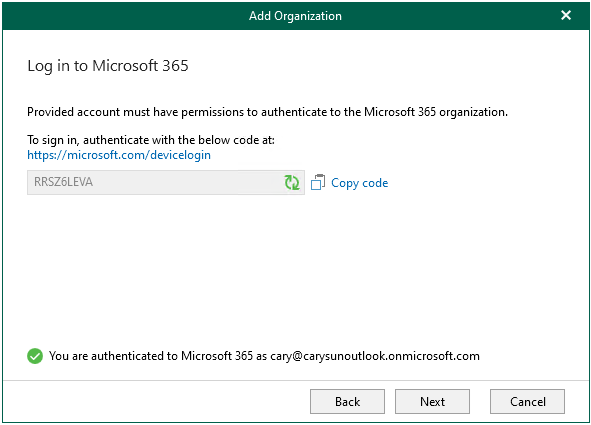Viewport: 591px width, 425px height.
Task: Click the Add Organization title bar
Action: (x=296, y=16)
